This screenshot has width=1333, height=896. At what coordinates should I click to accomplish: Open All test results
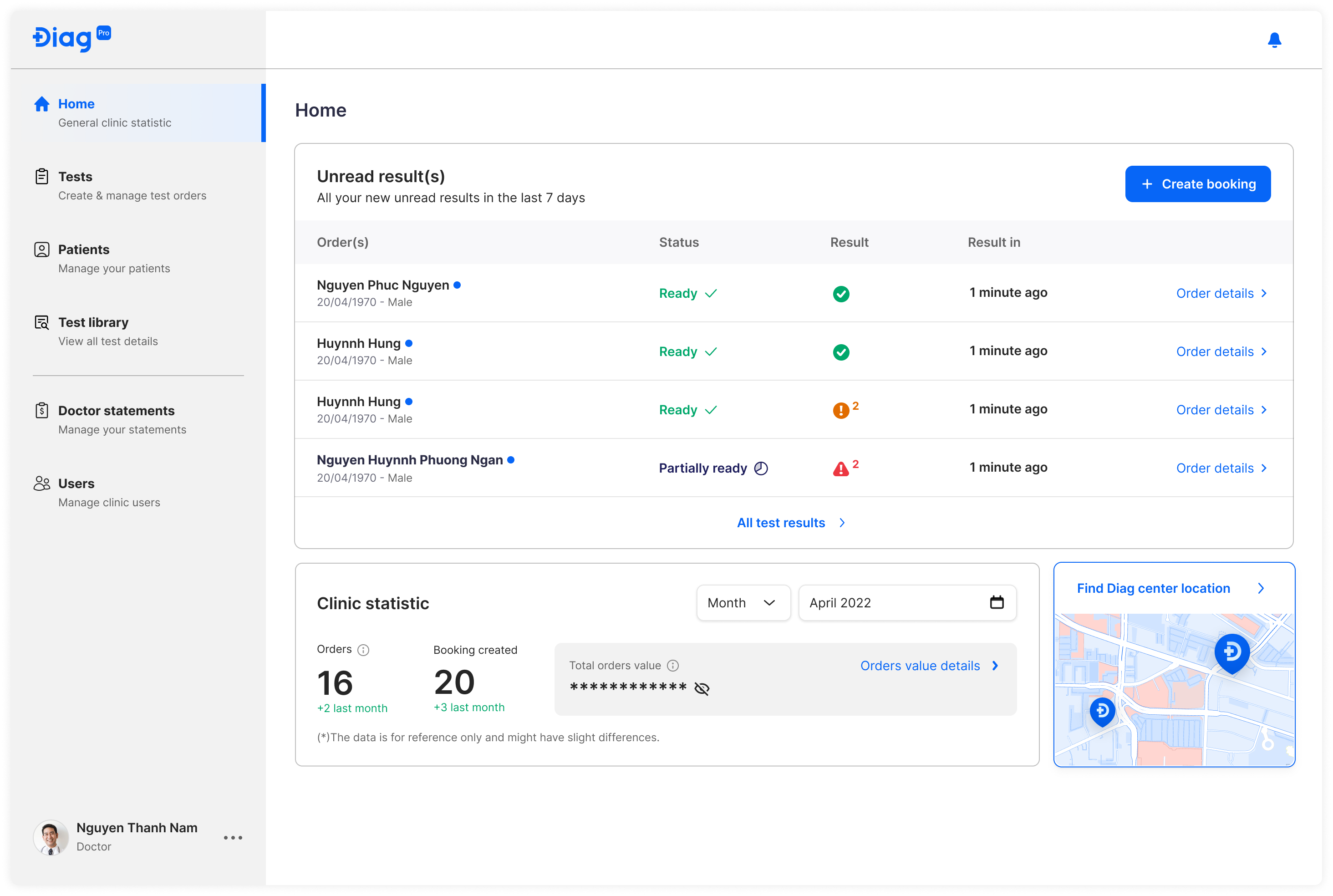pos(781,522)
